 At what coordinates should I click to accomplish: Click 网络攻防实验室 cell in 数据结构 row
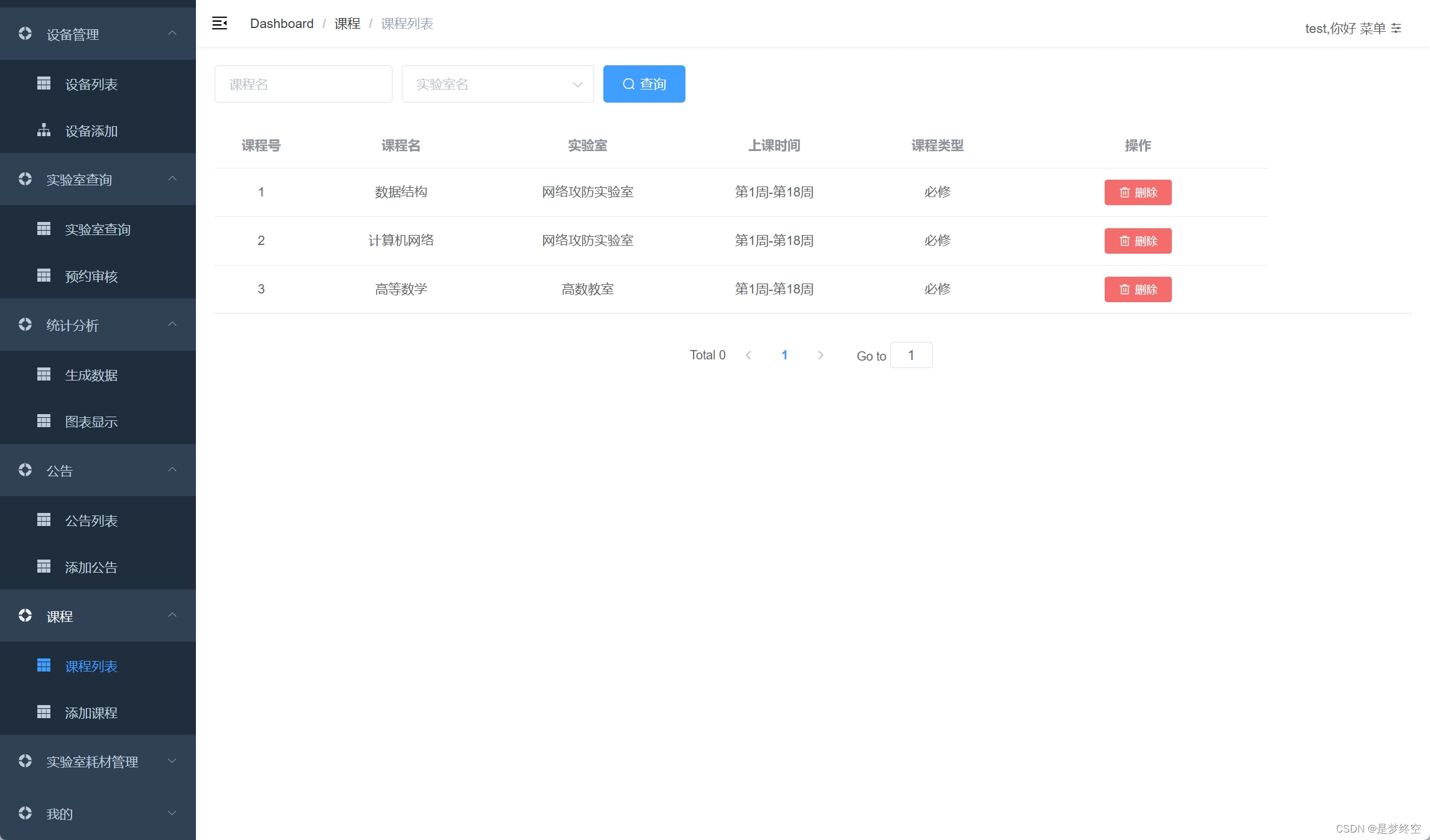(x=588, y=192)
